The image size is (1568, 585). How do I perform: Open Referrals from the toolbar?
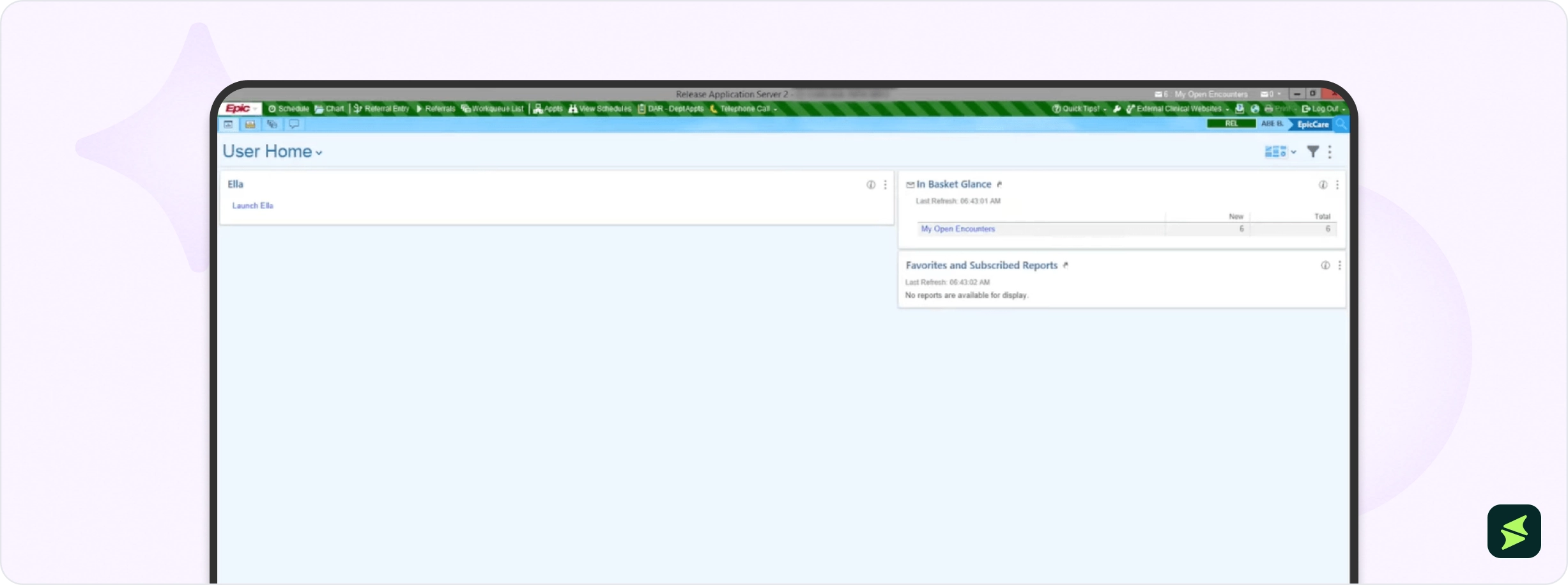(436, 109)
